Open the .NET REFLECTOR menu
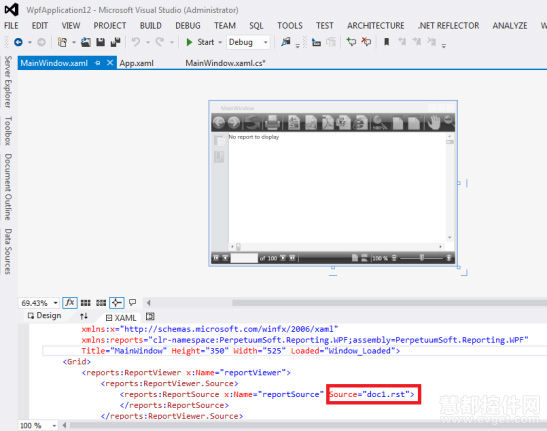Viewport: 547px width, 431px height. click(449, 26)
